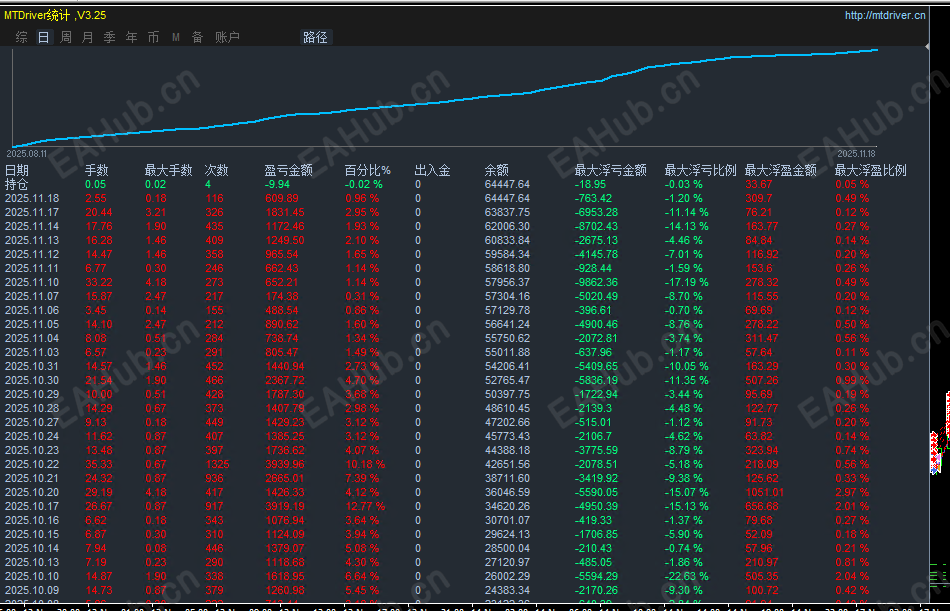This screenshot has width=950, height=611.
Task: Select the M tab
Action: coord(176,38)
